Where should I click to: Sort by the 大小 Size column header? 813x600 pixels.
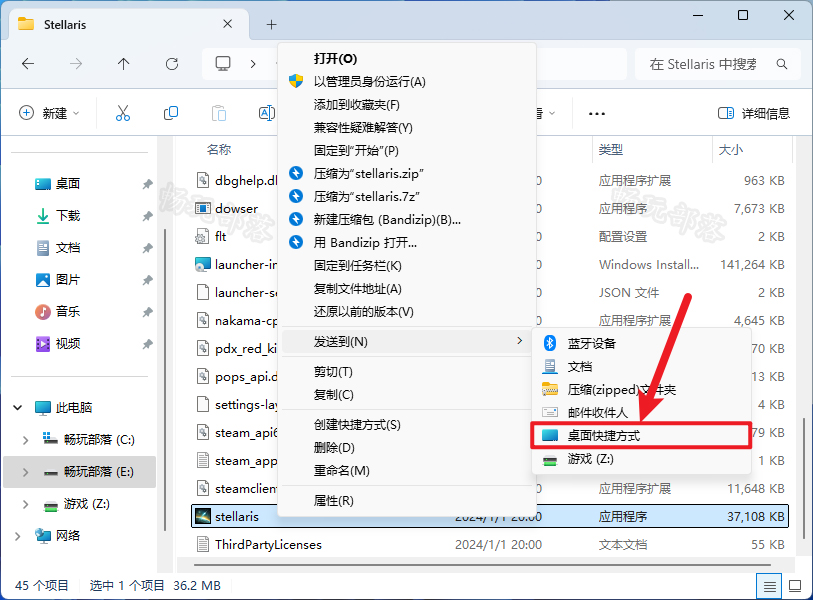point(731,150)
